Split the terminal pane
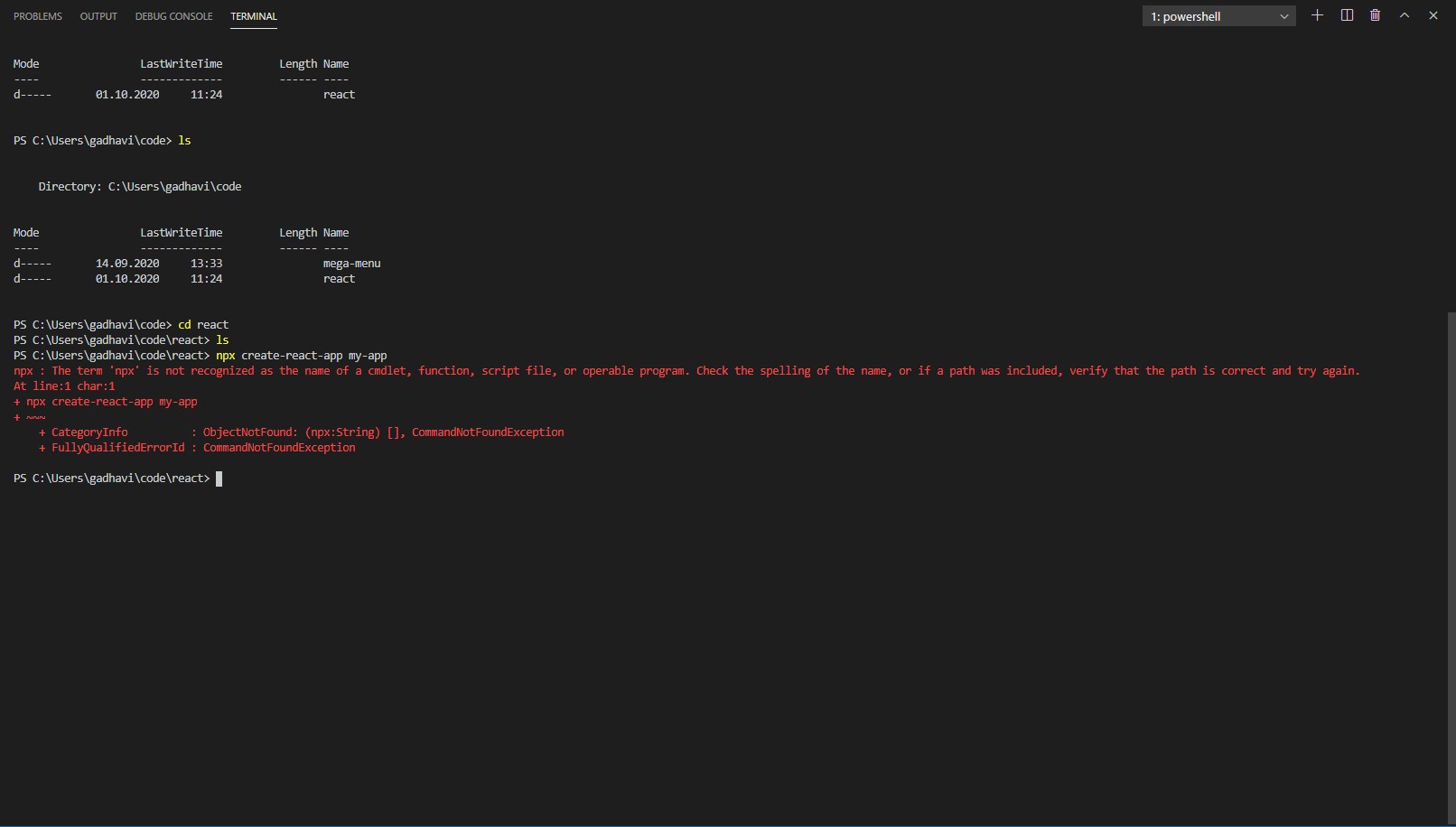 tap(1347, 15)
